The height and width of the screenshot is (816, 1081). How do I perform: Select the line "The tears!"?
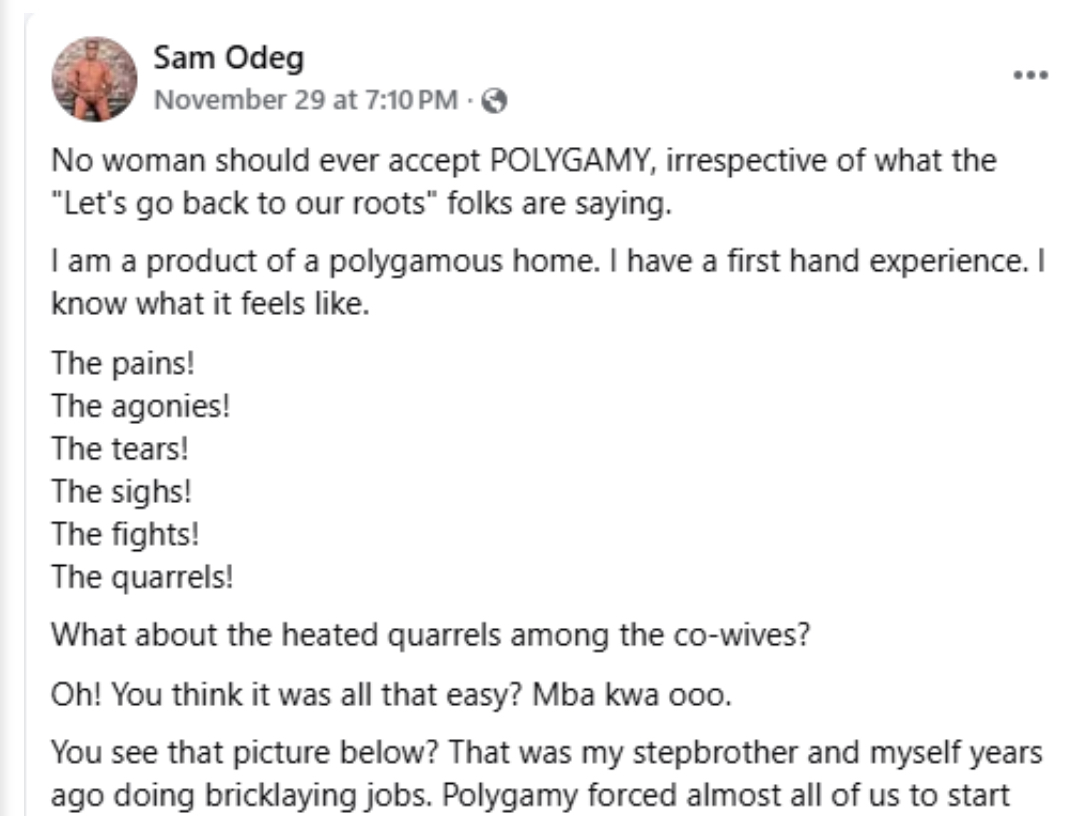119,449
